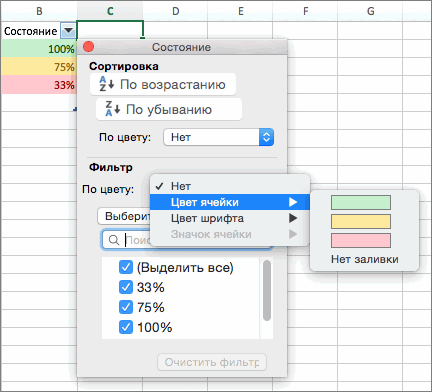Click the search magnifier icon

(114, 240)
